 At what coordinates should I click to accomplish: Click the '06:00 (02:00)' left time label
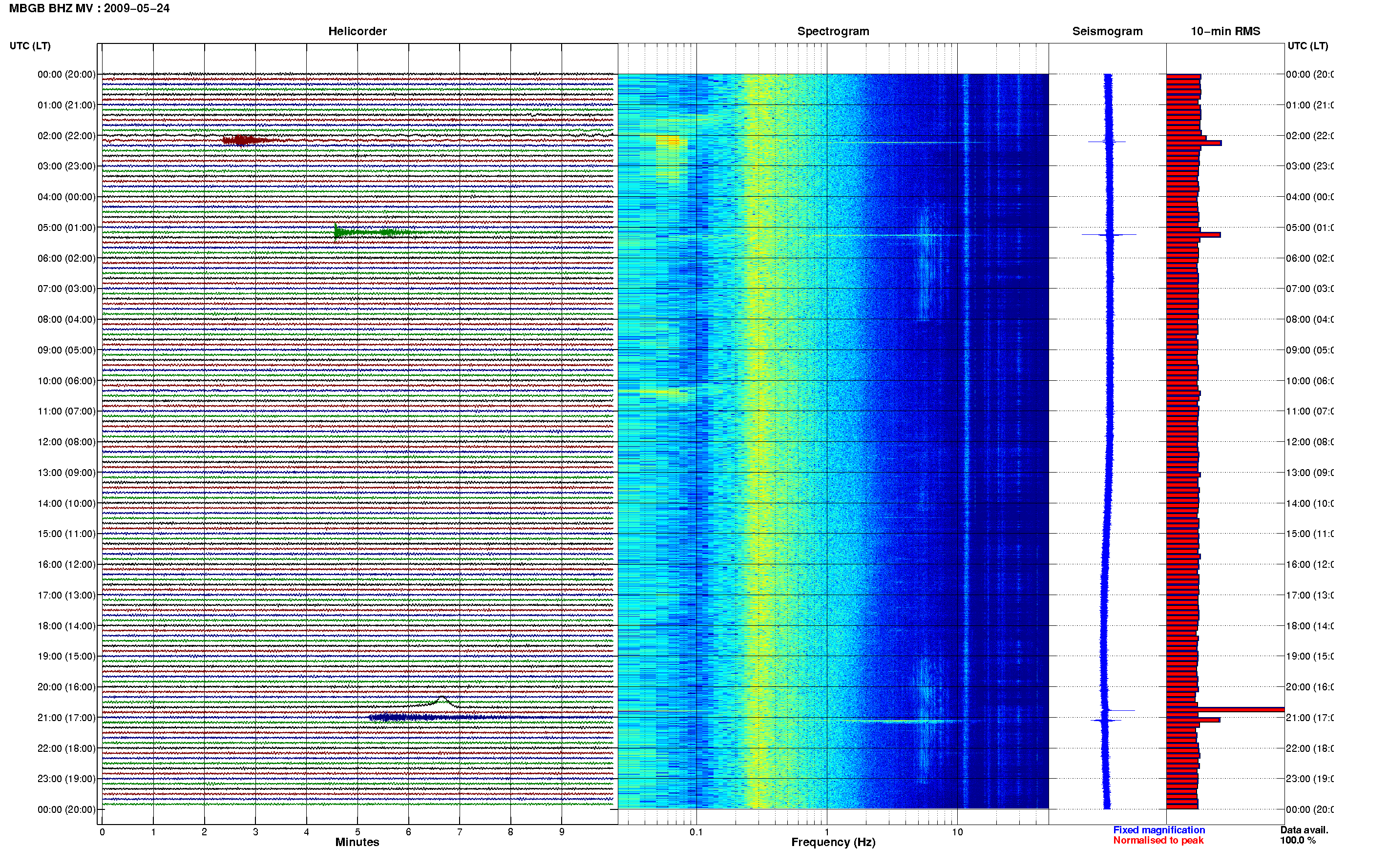click(x=66, y=258)
